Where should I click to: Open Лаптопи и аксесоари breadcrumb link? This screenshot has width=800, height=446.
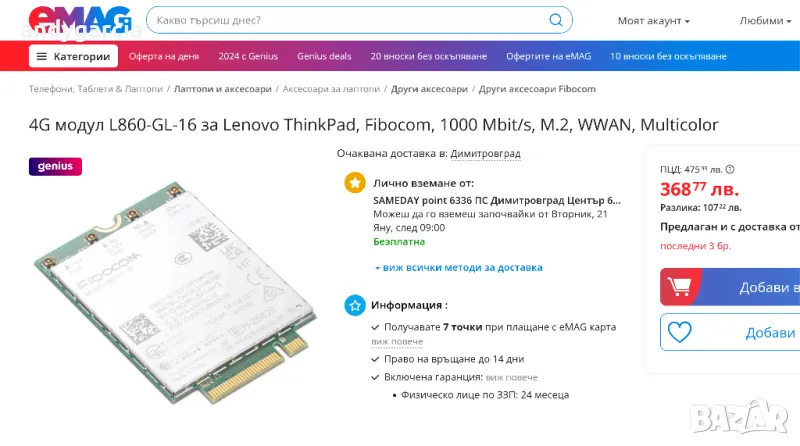222,89
